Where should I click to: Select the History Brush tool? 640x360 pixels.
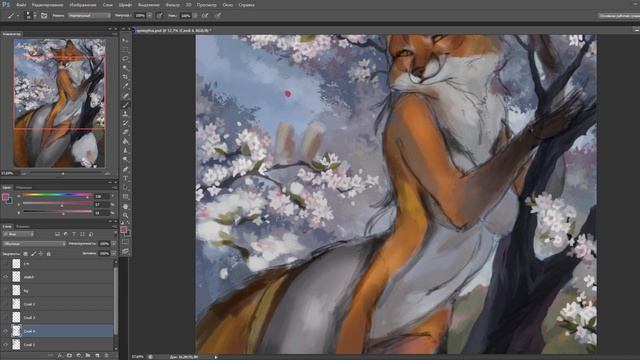pyautogui.click(x=125, y=123)
